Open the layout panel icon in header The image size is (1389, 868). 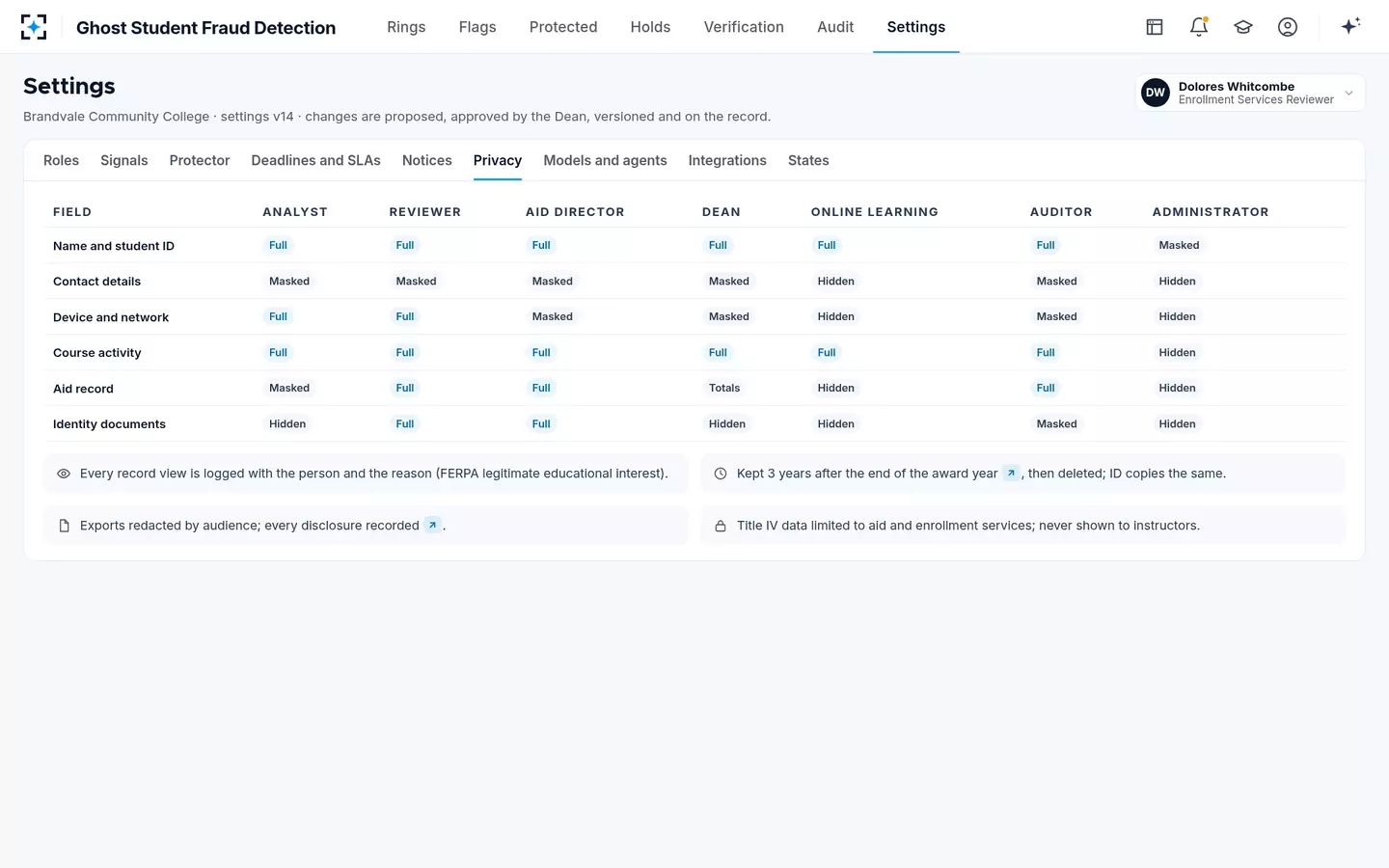coord(1155,27)
